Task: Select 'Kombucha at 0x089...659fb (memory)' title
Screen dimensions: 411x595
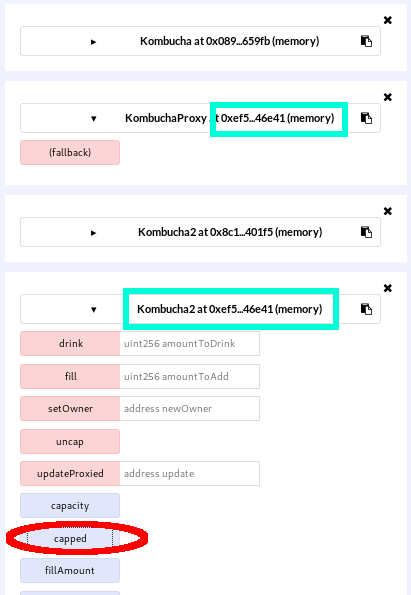Action: (230, 41)
